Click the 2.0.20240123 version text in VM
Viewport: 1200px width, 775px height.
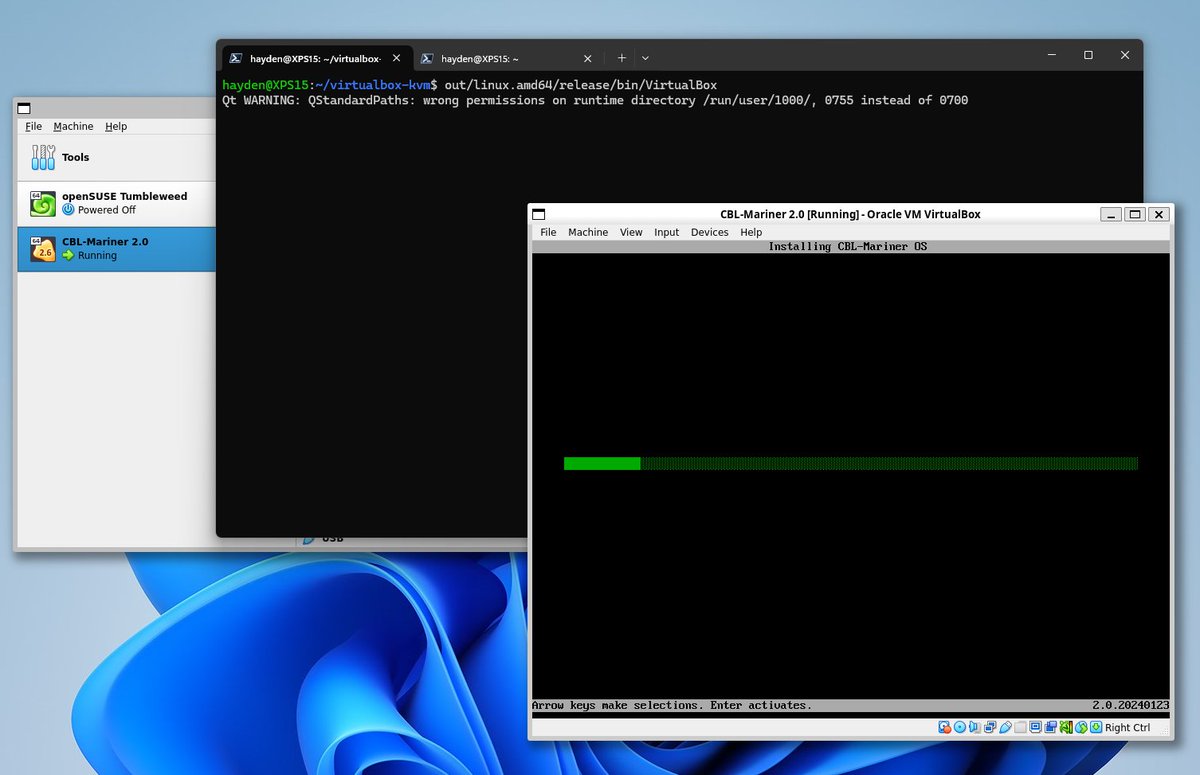point(1130,705)
